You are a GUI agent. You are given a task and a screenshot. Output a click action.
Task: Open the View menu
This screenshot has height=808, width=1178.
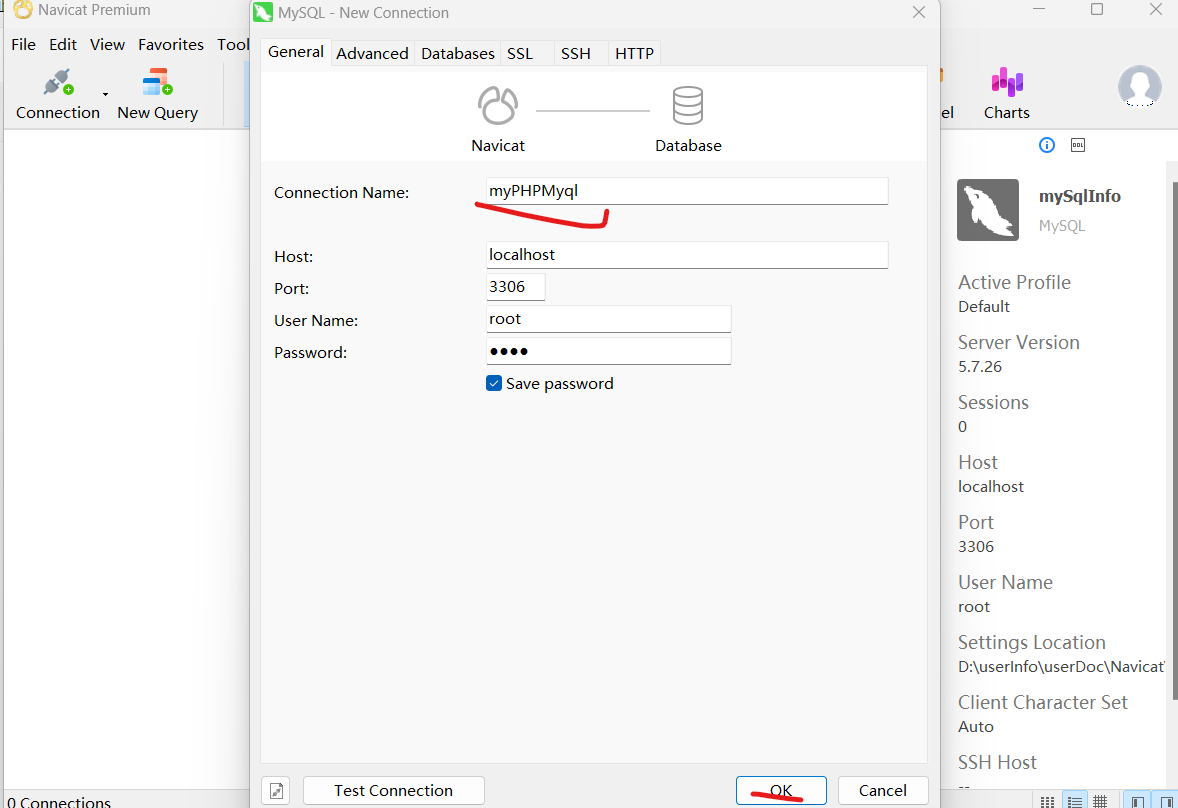[x=107, y=44]
